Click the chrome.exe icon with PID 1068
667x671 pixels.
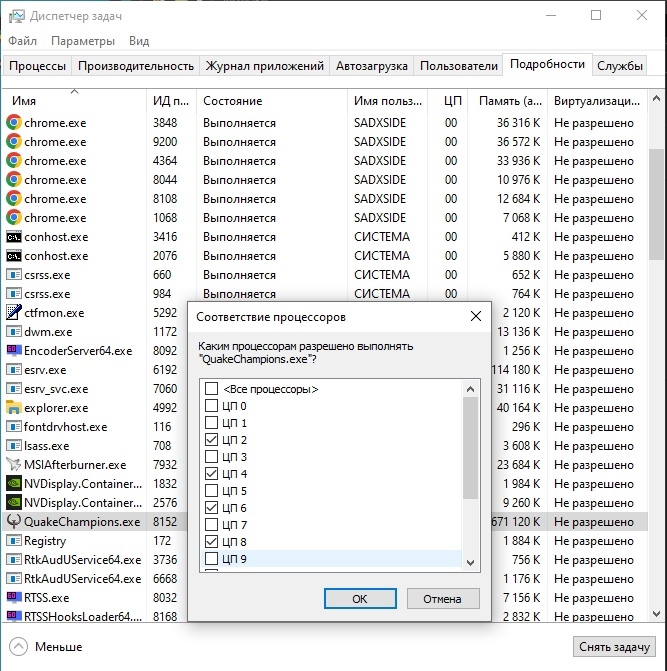[14, 218]
